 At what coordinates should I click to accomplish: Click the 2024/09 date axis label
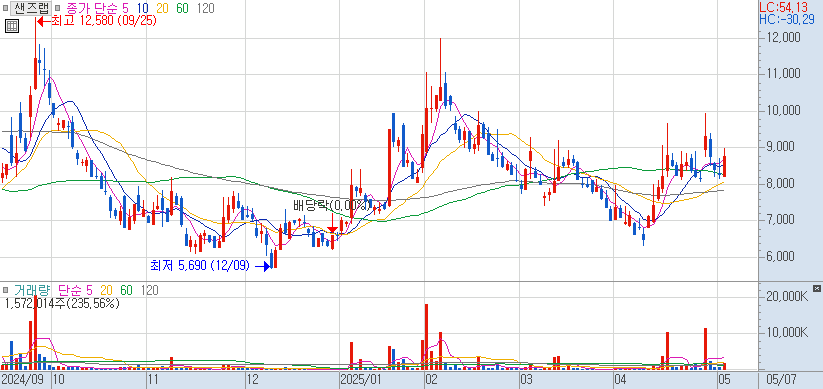24,379
